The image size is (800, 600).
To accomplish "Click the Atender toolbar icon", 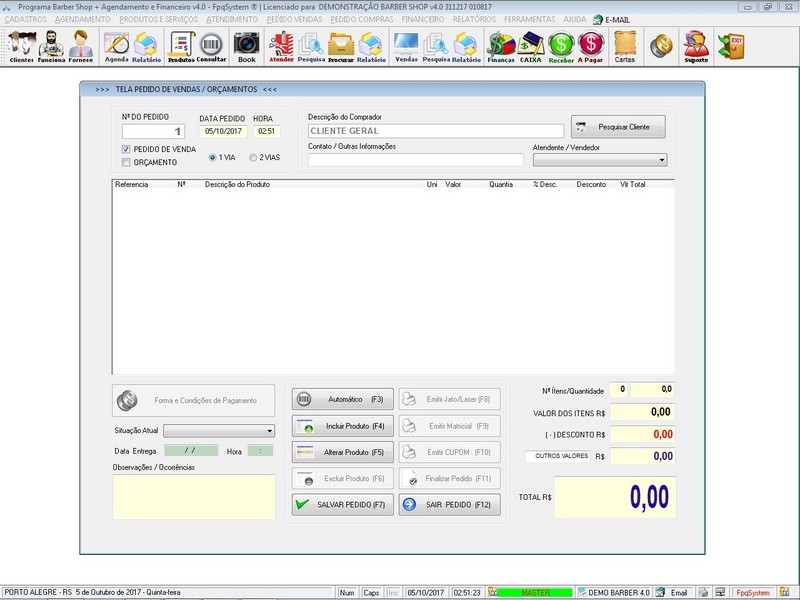I will pos(281,46).
